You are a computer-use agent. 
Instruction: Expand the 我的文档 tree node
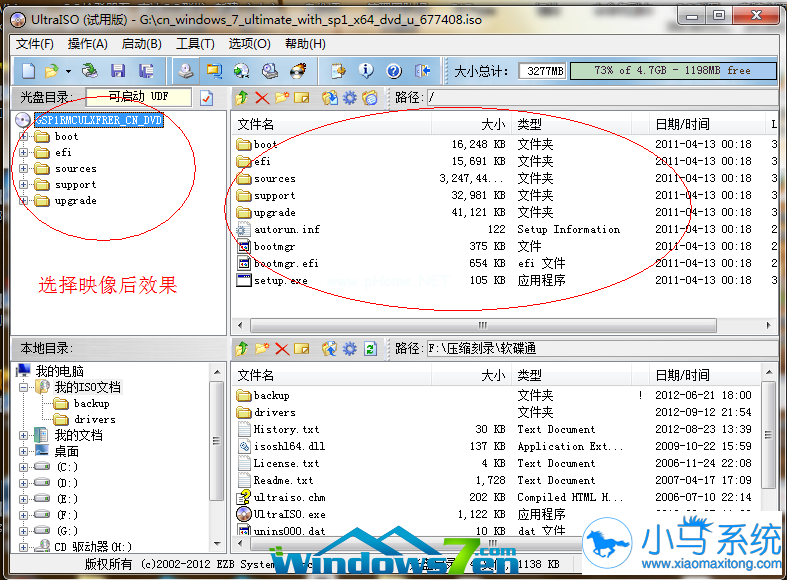tap(23, 436)
